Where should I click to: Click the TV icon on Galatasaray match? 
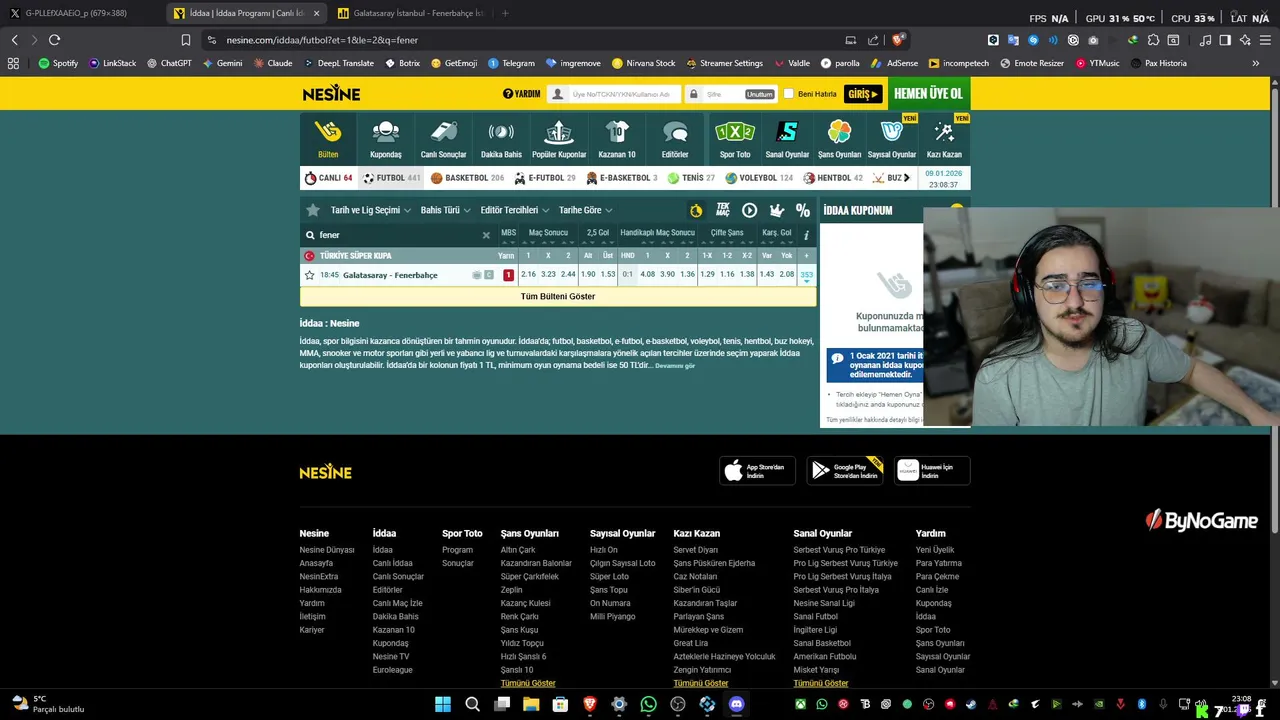tap(477, 275)
